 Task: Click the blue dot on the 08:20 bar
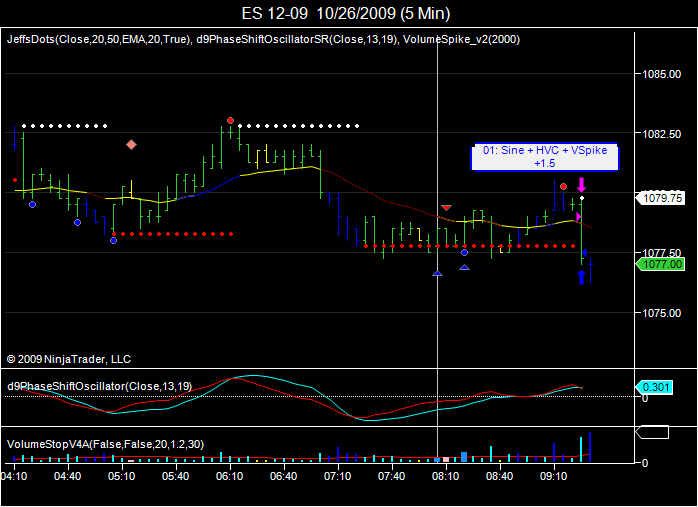pos(464,252)
